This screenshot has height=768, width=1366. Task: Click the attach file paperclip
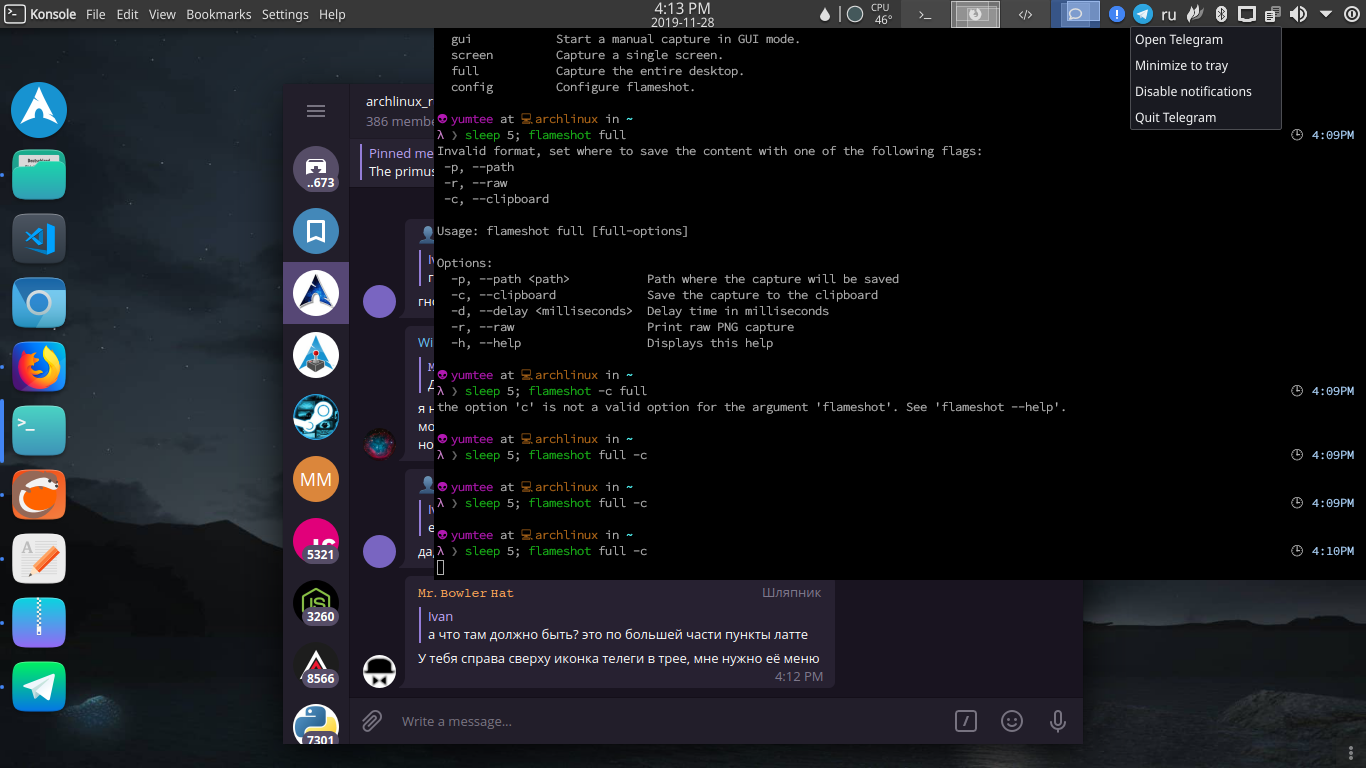click(x=372, y=721)
